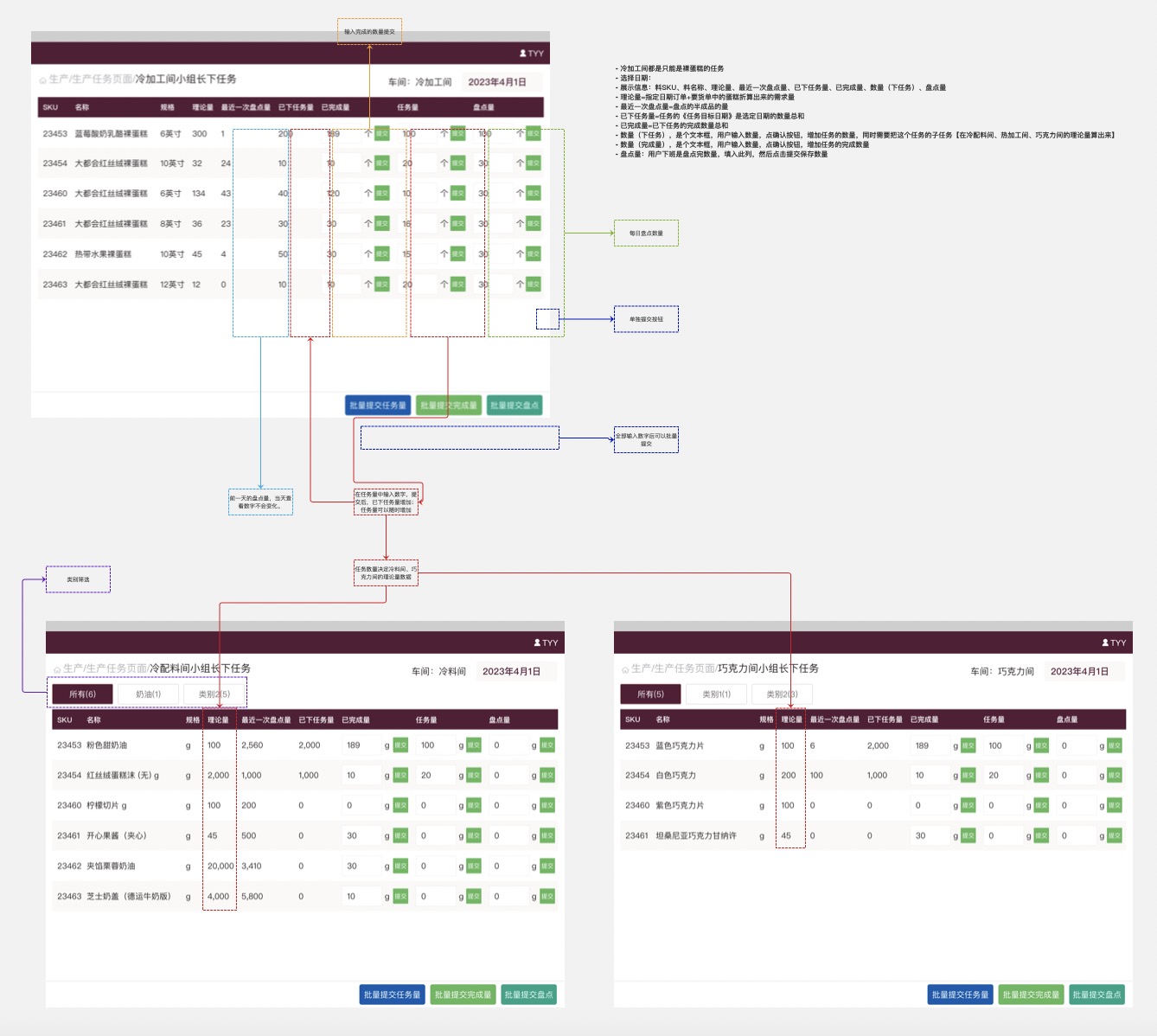Screen dimensions: 1157x1036
Task: Click home icon in 巧克力间 breadcrumb
Action: (626, 669)
